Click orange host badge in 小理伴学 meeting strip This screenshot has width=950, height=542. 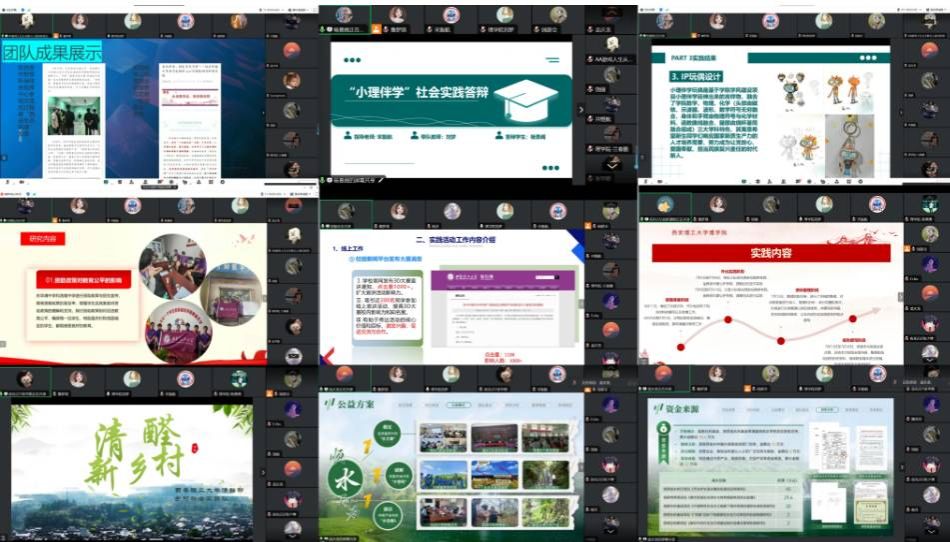(376, 29)
